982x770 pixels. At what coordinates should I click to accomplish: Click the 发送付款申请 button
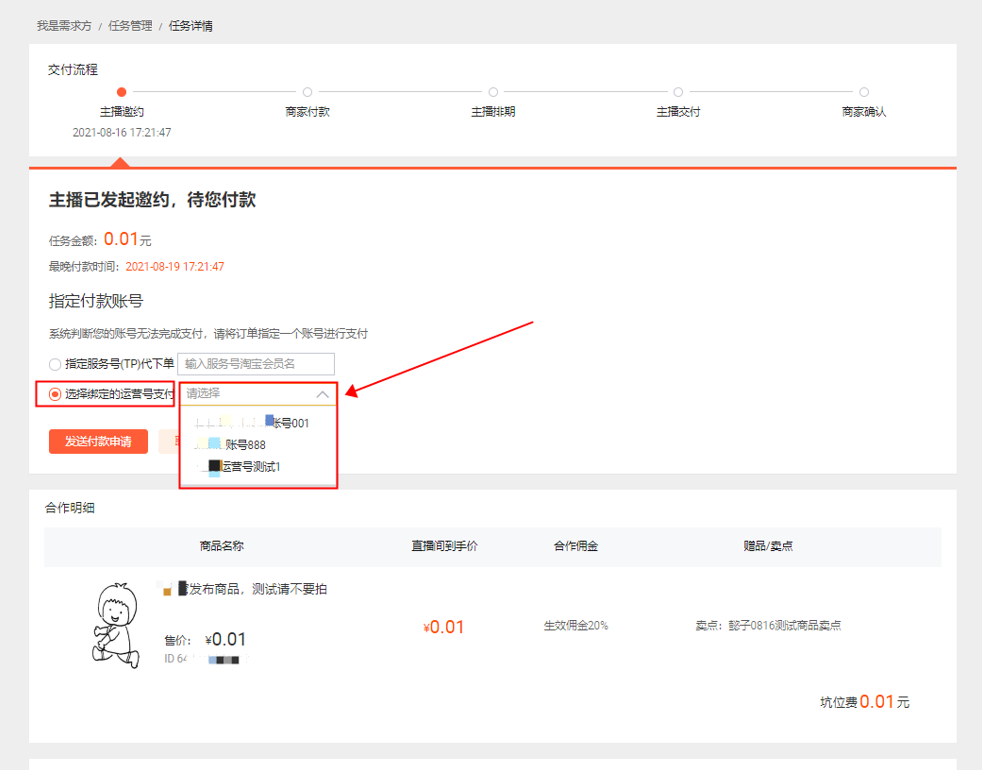[98, 441]
